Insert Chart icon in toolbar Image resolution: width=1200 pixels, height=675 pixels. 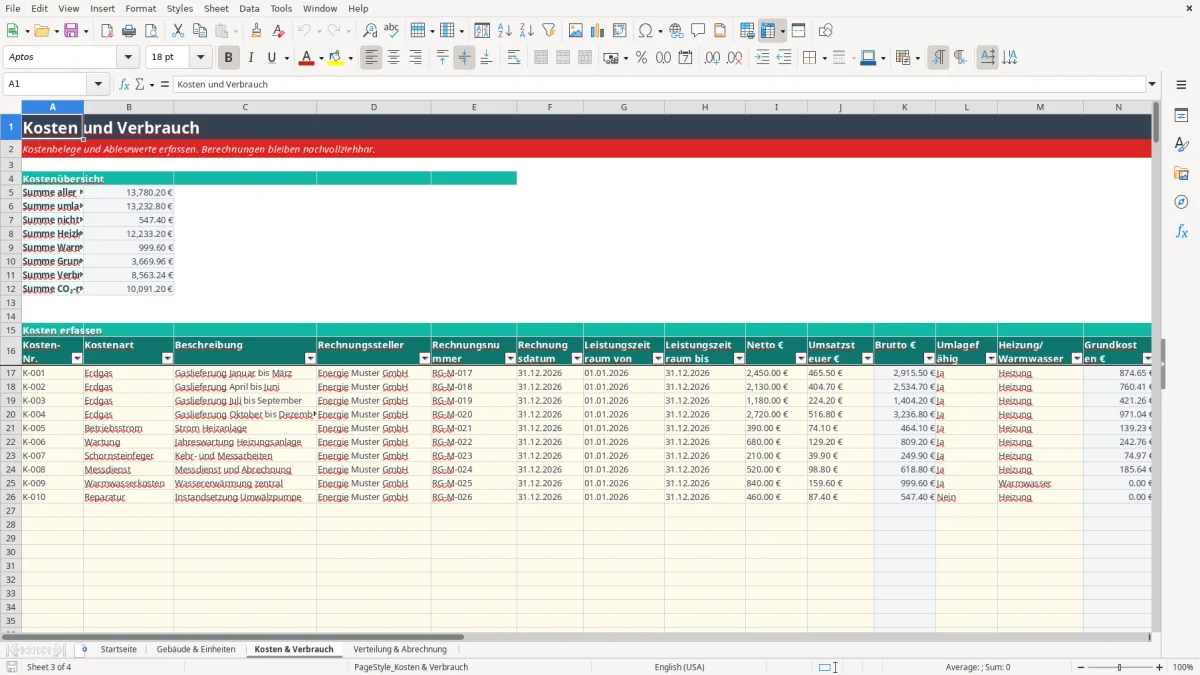(598, 31)
